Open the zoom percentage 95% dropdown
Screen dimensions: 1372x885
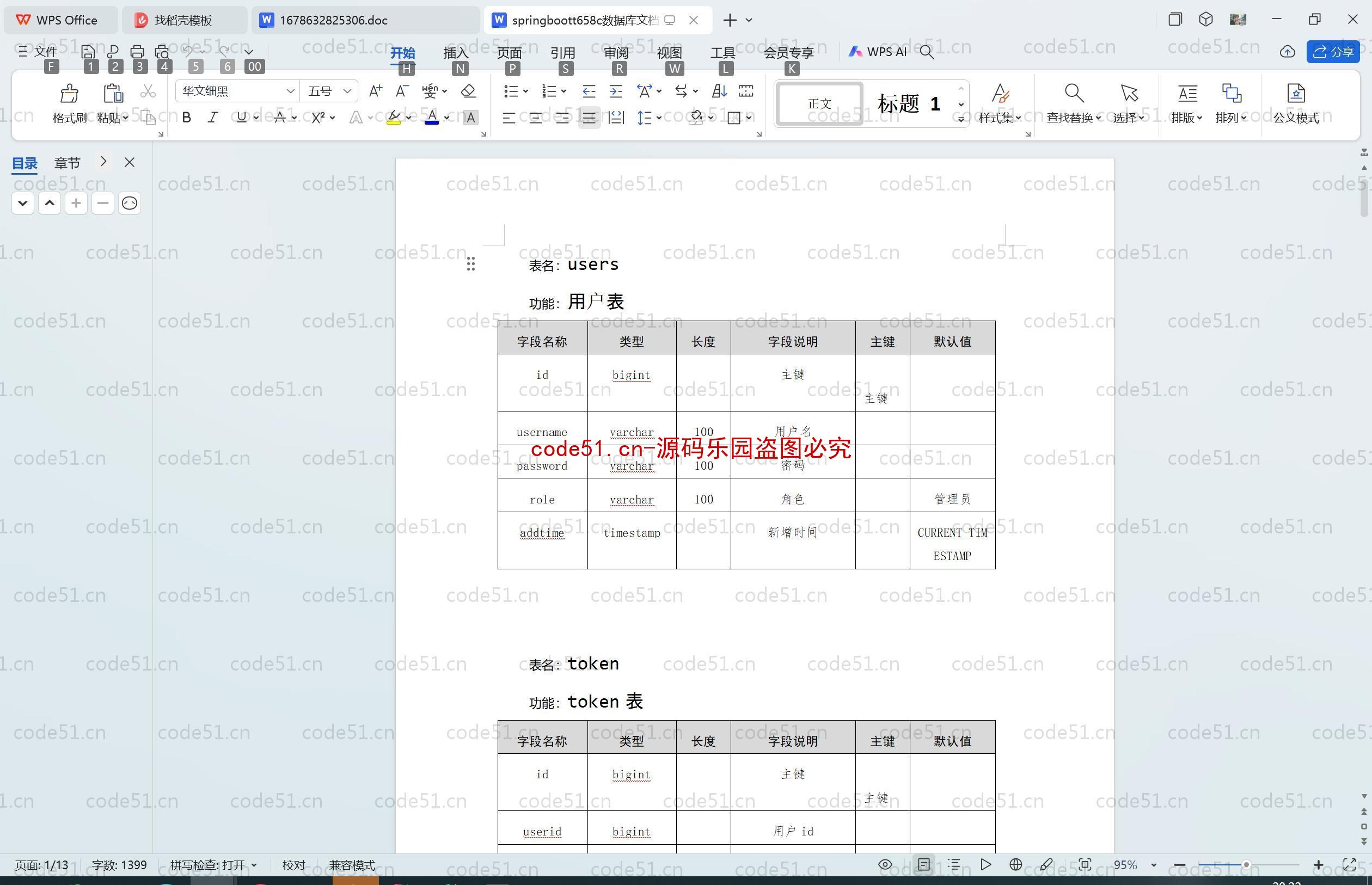[1154, 865]
